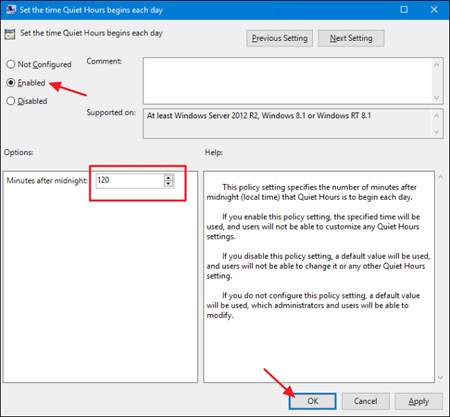The image size is (450, 417).
Task: Click the Supported on box up arrow
Action: [437, 116]
